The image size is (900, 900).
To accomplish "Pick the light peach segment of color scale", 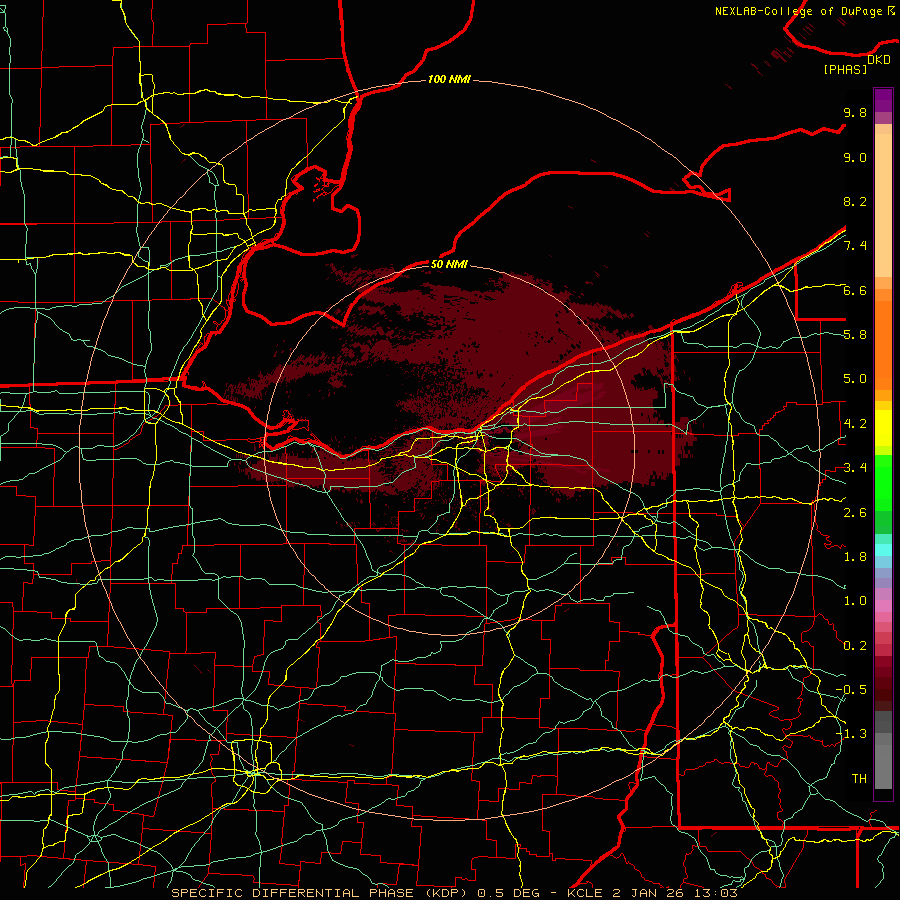I will tap(883, 204).
